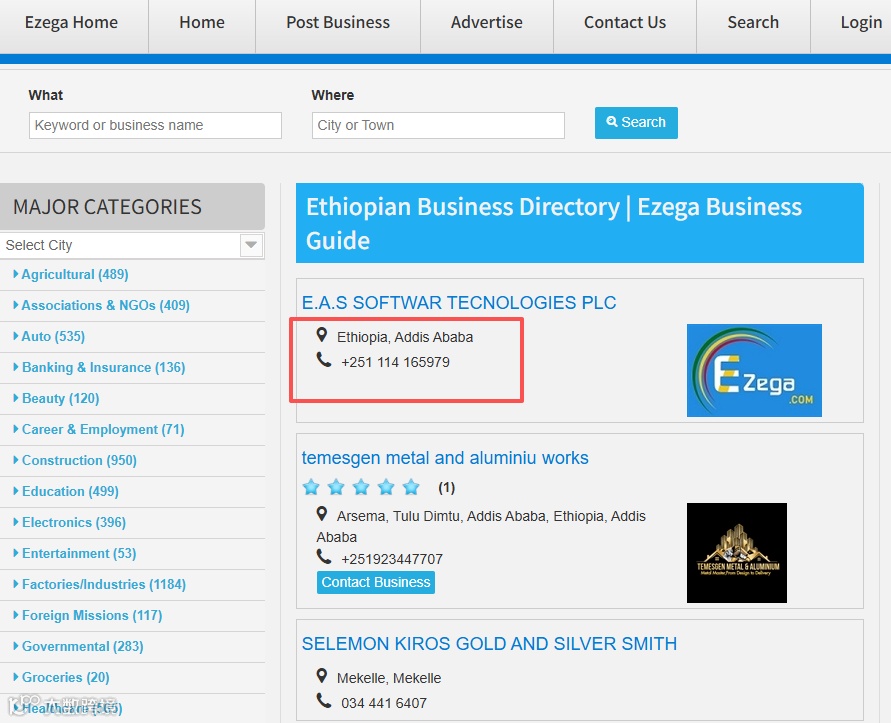
Task: Expand the Agricultural (489) category
Action: coord(74,275)
